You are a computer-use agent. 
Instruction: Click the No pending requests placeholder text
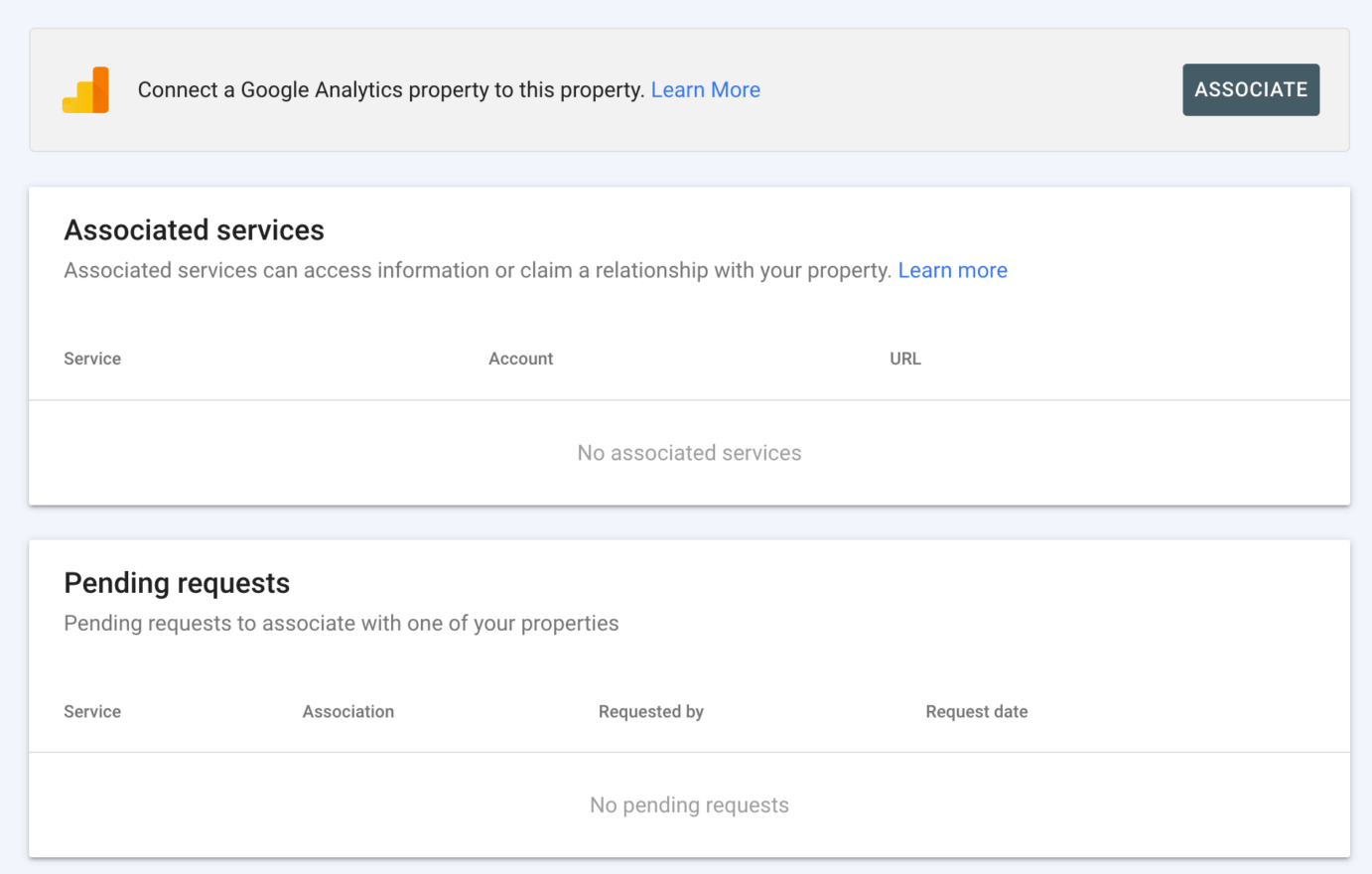(x=689, y=804)
